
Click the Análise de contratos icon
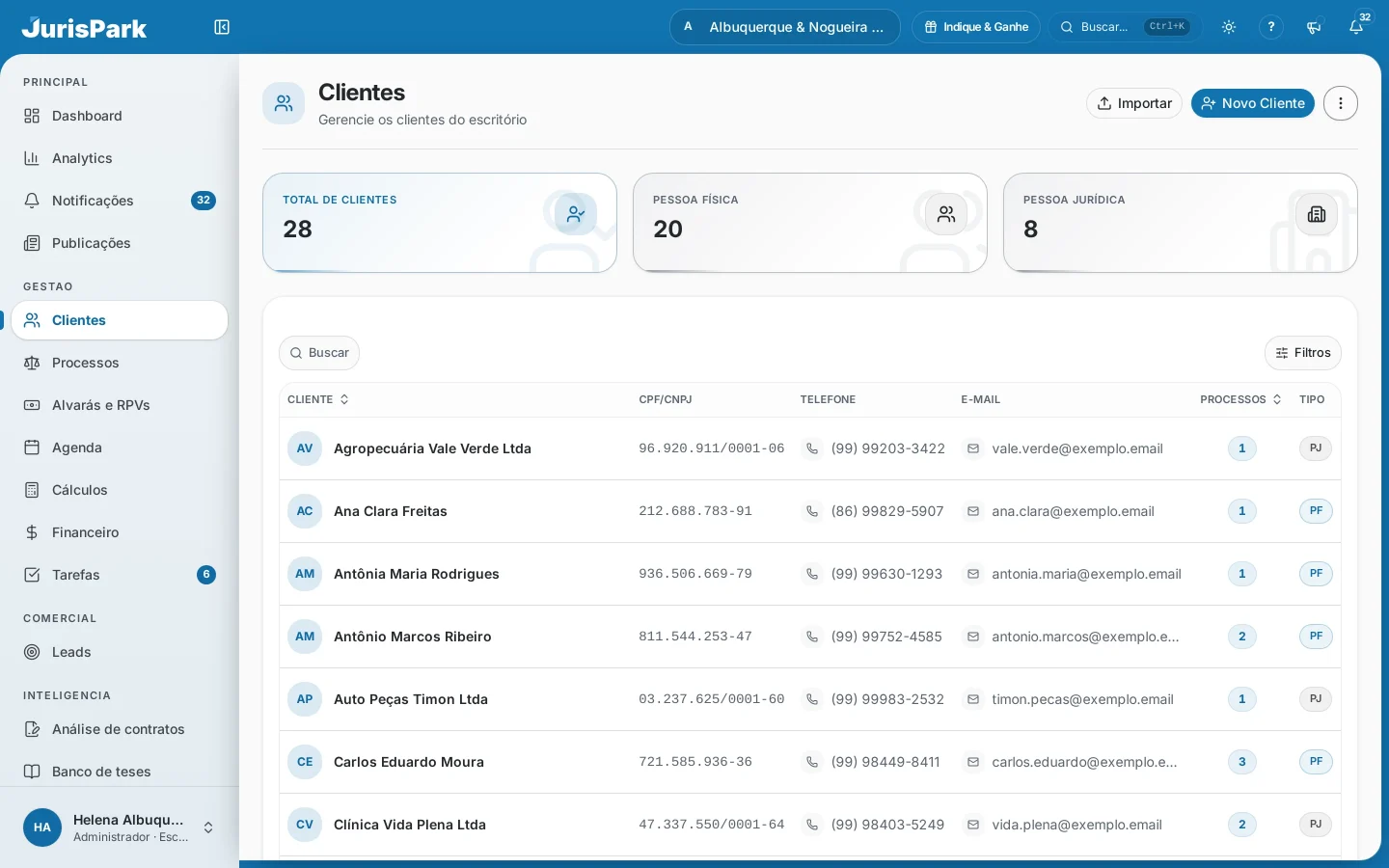click(x=32, y=729)
